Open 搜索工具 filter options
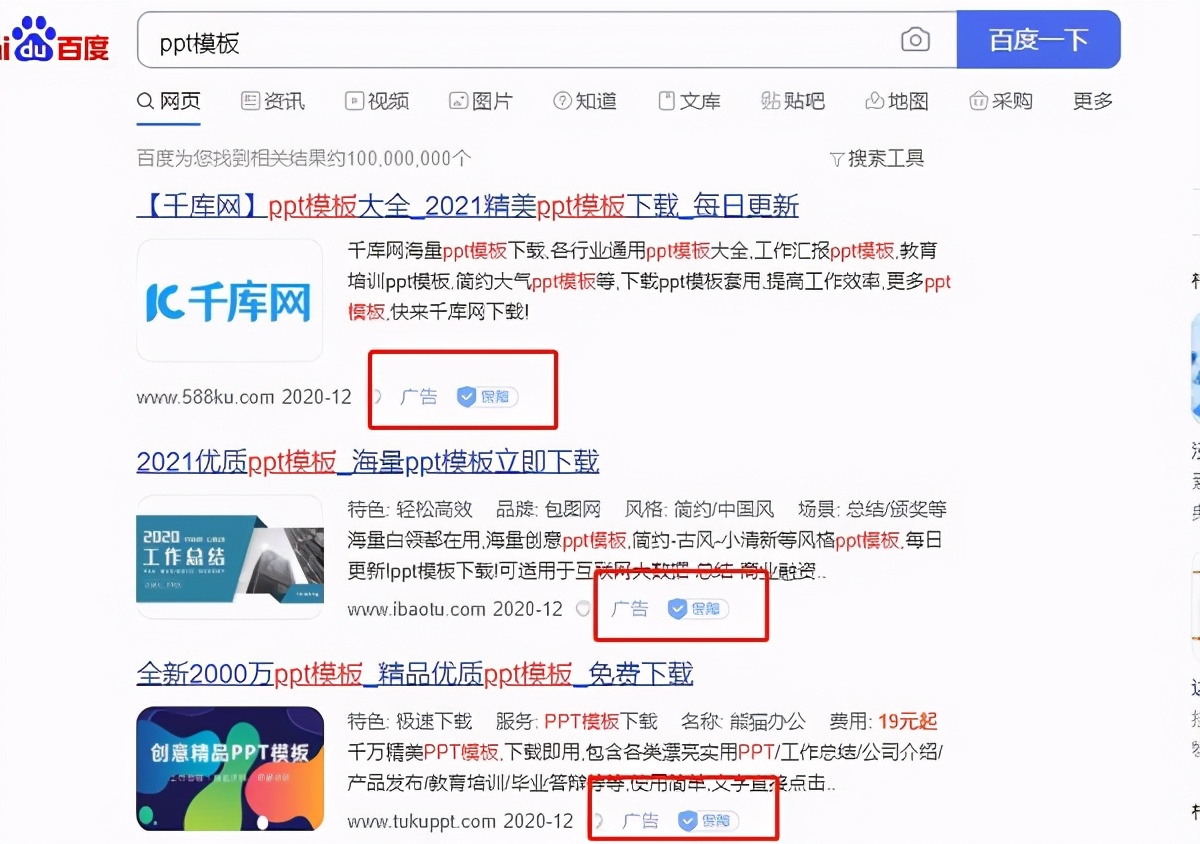Image resolution: width=1200 pixels, height=844 pixels. click(x=877, y=158)
